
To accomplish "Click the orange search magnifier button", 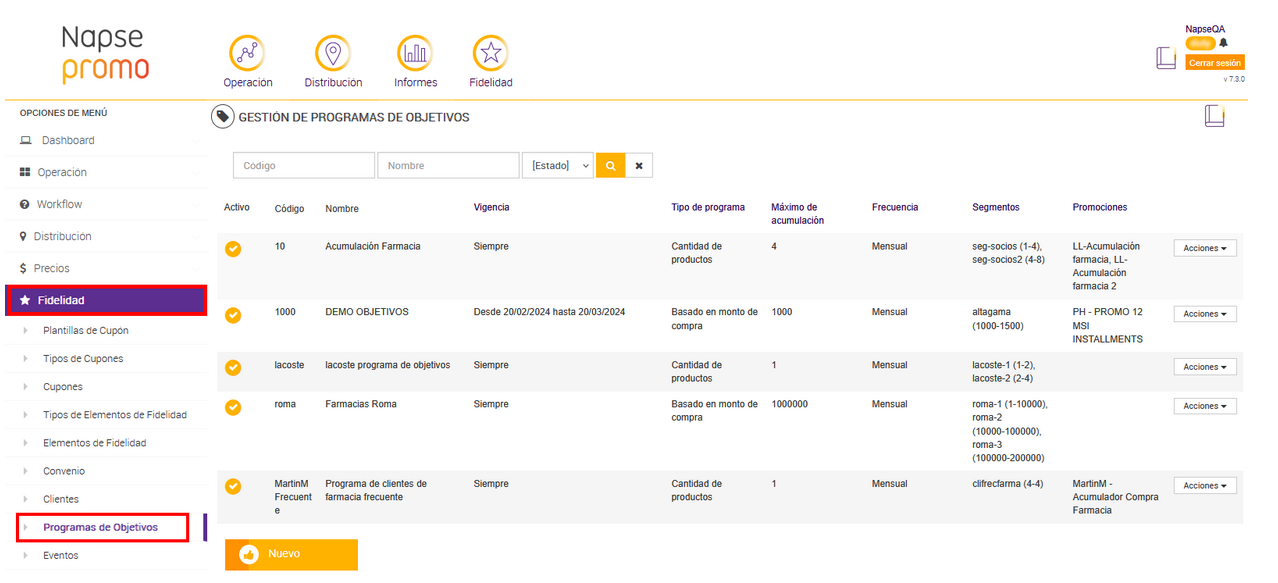I will (610, 165).
